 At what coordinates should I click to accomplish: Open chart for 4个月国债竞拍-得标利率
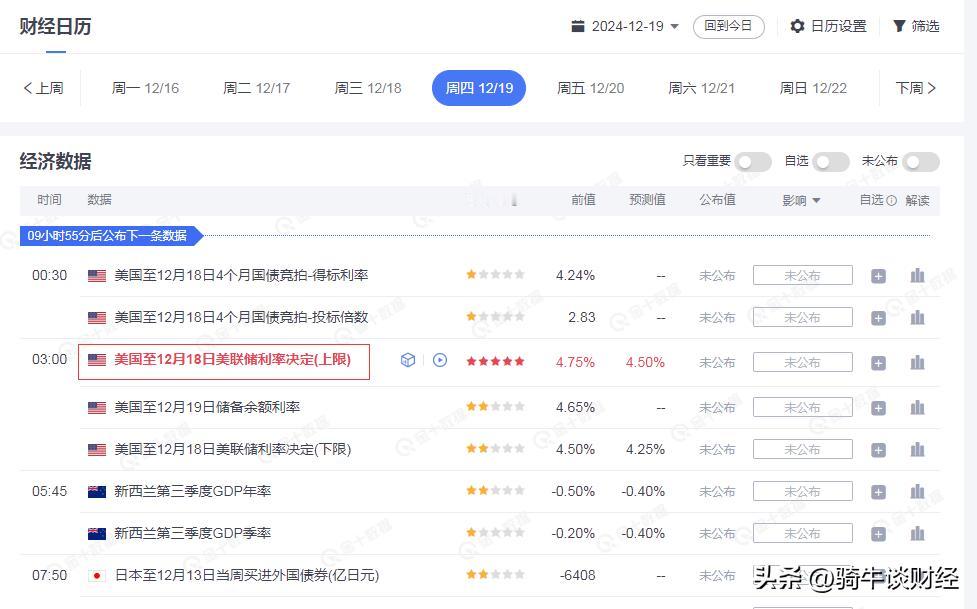pyautogui.click(x=917, y=275)
